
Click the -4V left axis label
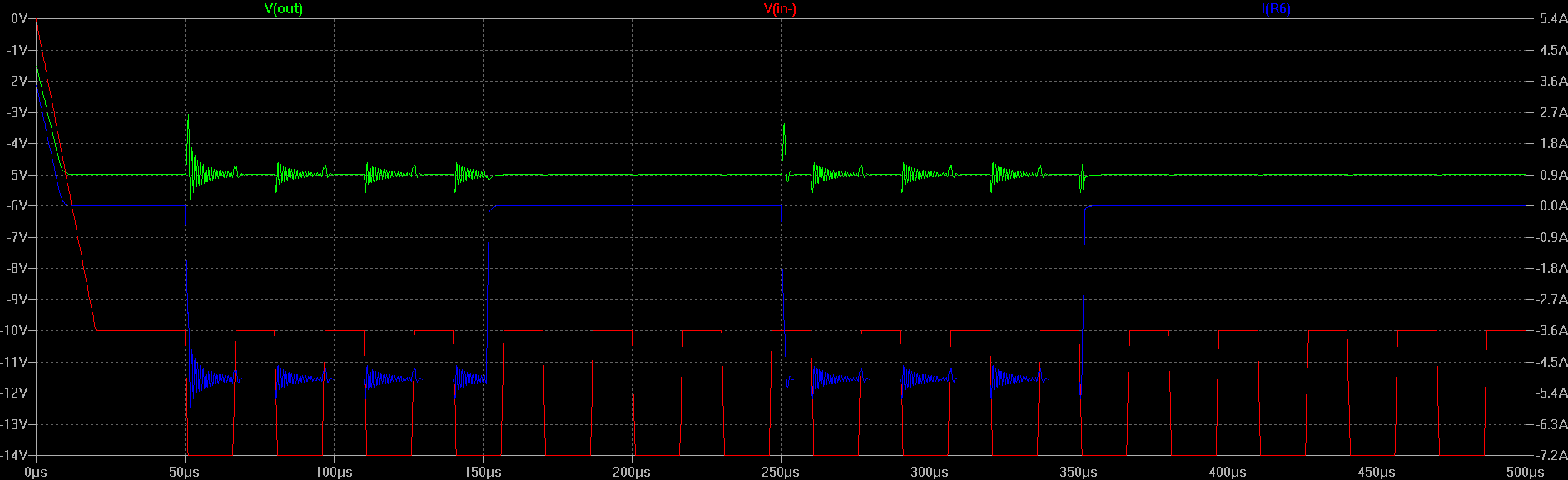(17, 143)
